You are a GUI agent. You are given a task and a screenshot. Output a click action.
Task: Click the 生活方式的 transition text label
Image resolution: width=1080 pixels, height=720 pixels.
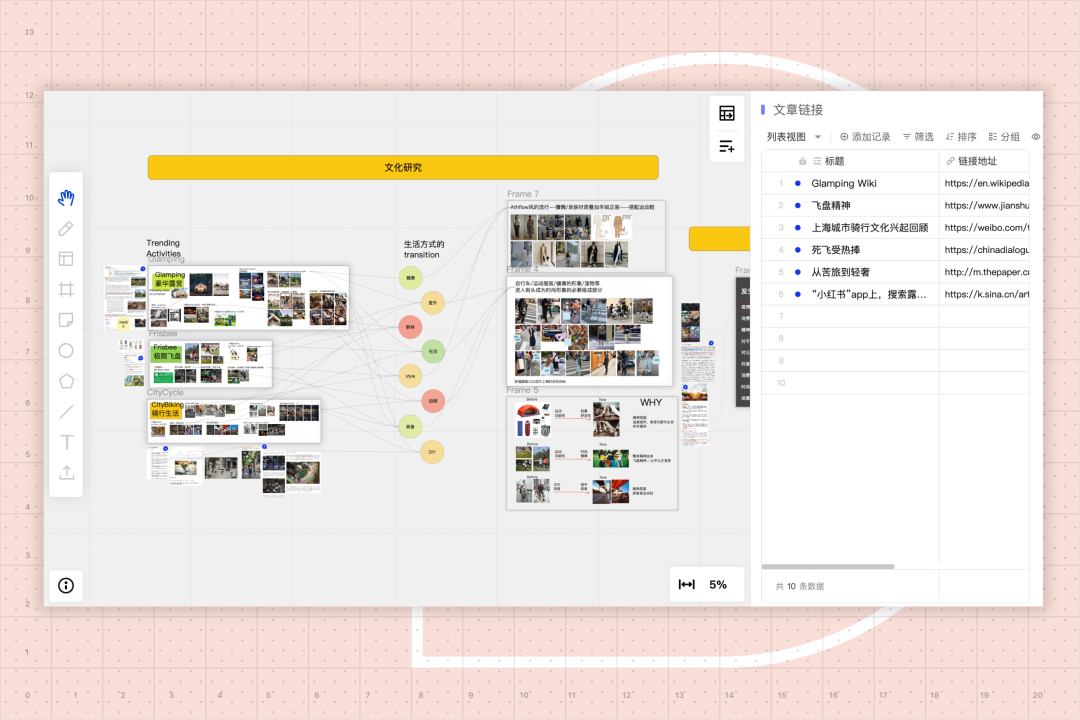tap(424, 249)
